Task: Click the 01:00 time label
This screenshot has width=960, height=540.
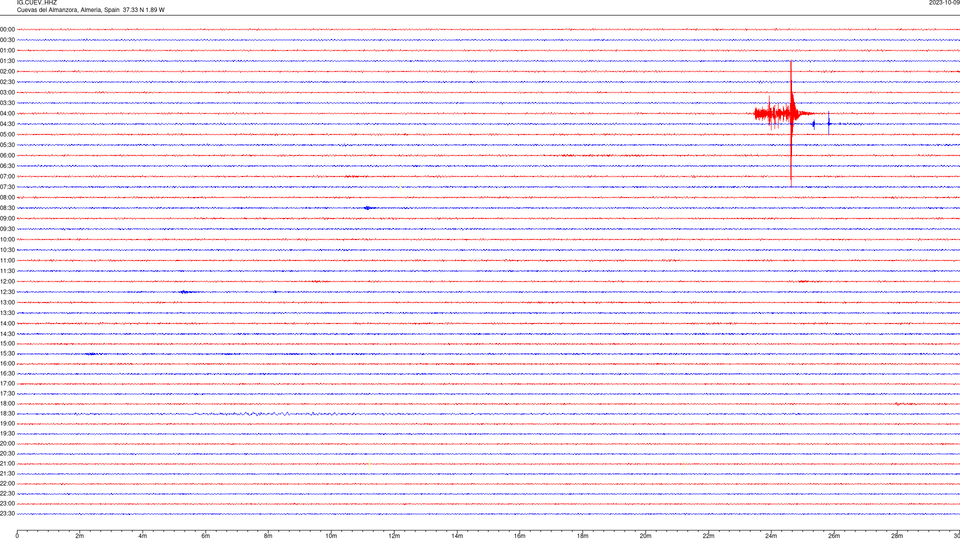Action: [7, 50]
